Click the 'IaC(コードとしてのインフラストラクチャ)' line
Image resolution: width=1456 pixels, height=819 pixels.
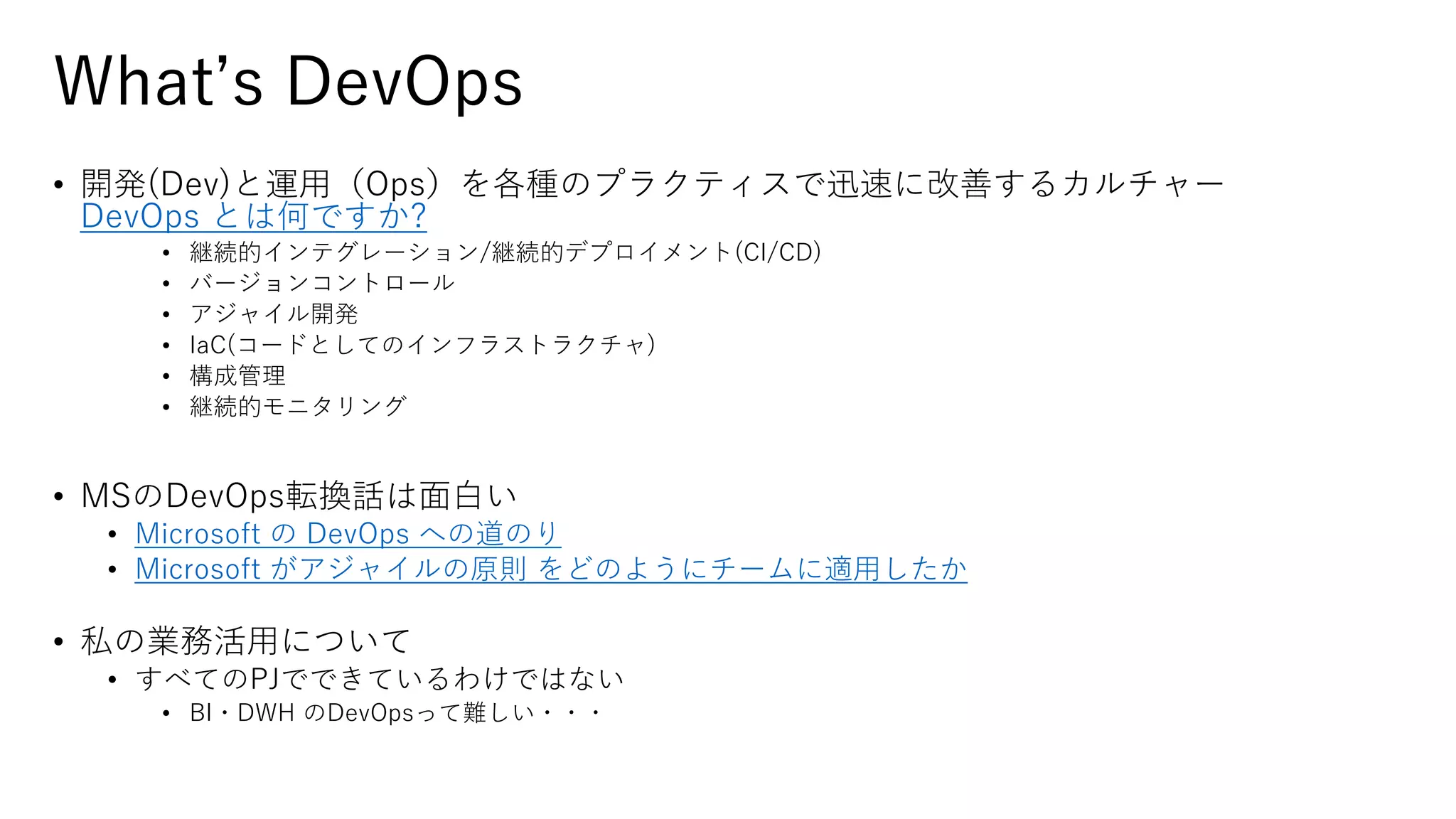click(x=422, y=345)
